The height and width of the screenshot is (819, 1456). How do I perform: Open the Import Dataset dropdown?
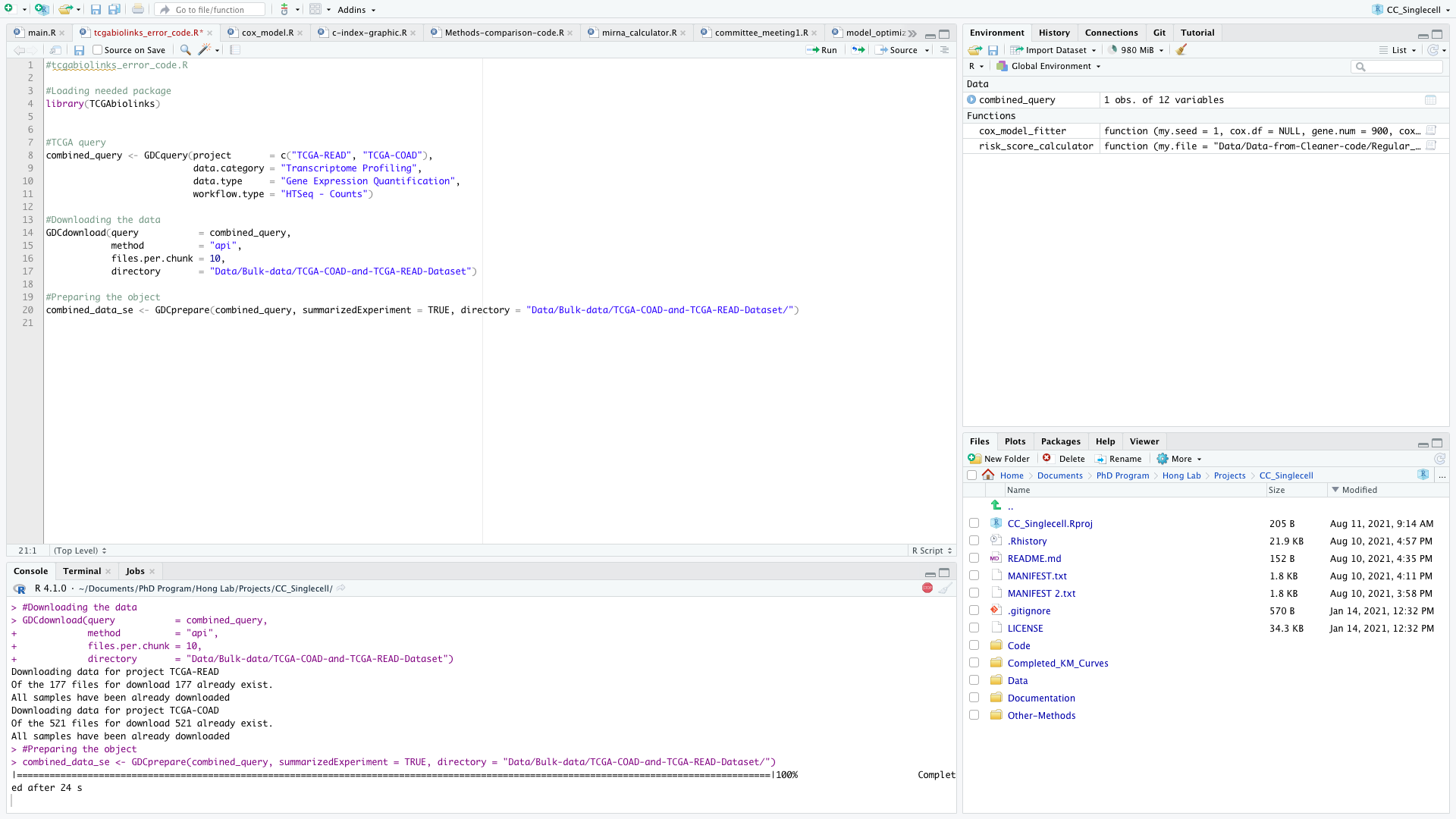pos(1053,50)
